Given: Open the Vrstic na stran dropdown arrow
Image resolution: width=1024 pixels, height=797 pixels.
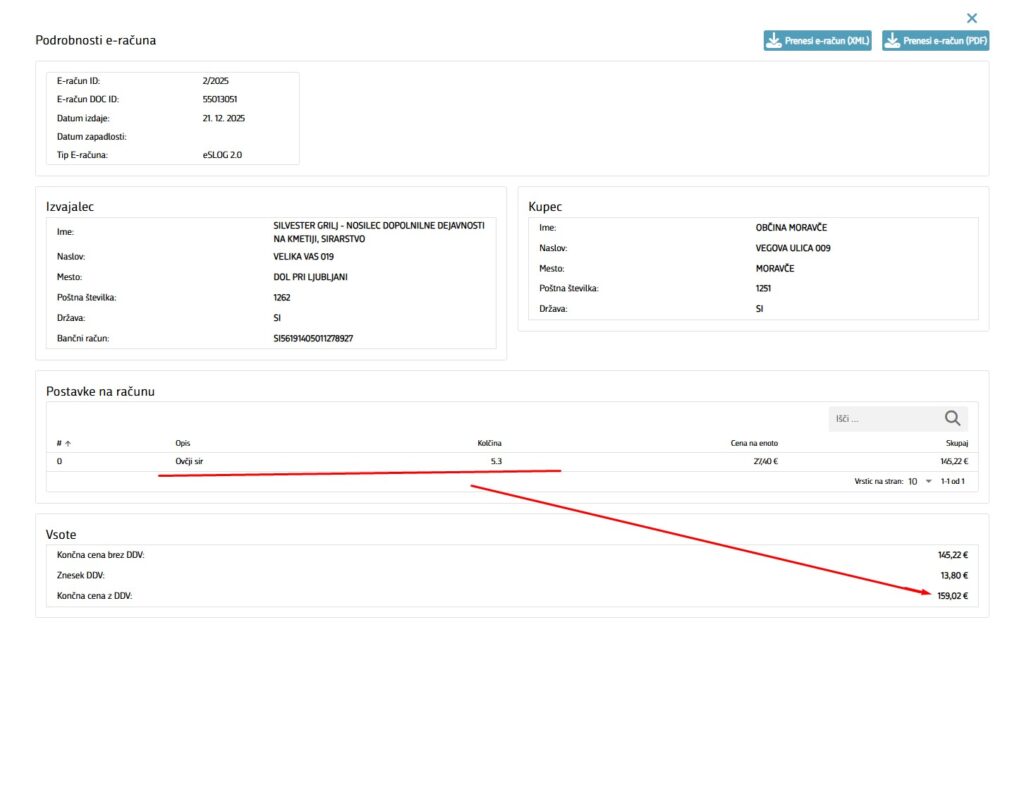Looking at the screenshot, I should (928, 482).
